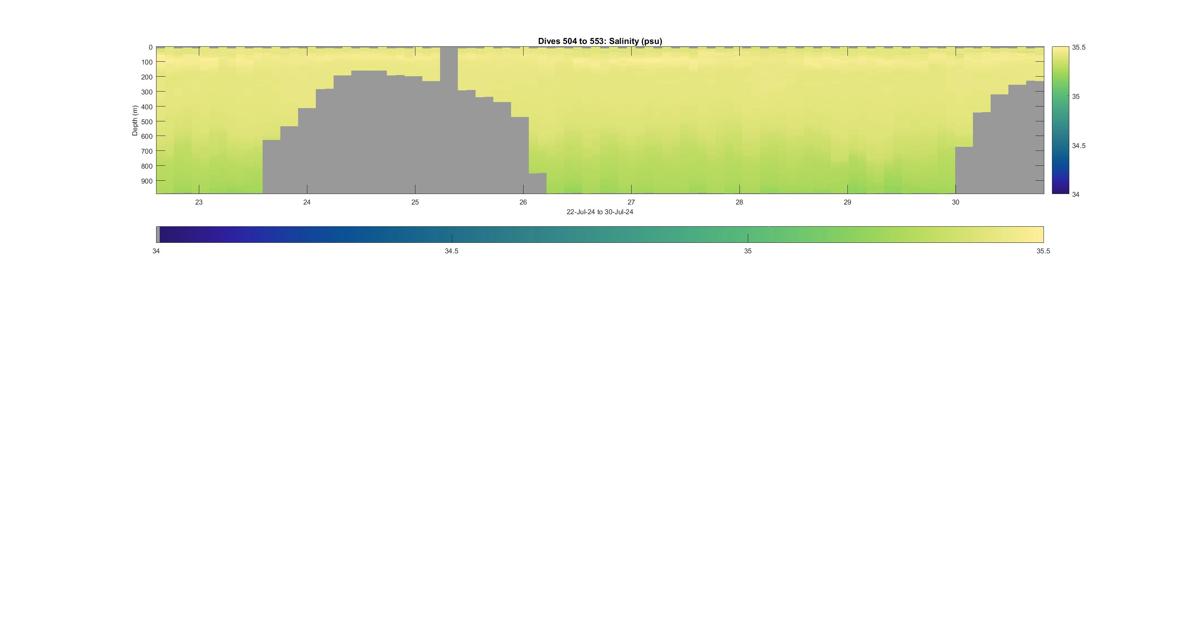Click x-axis tick label 27
The image size is (1200, 622).
tap(631, 202)
